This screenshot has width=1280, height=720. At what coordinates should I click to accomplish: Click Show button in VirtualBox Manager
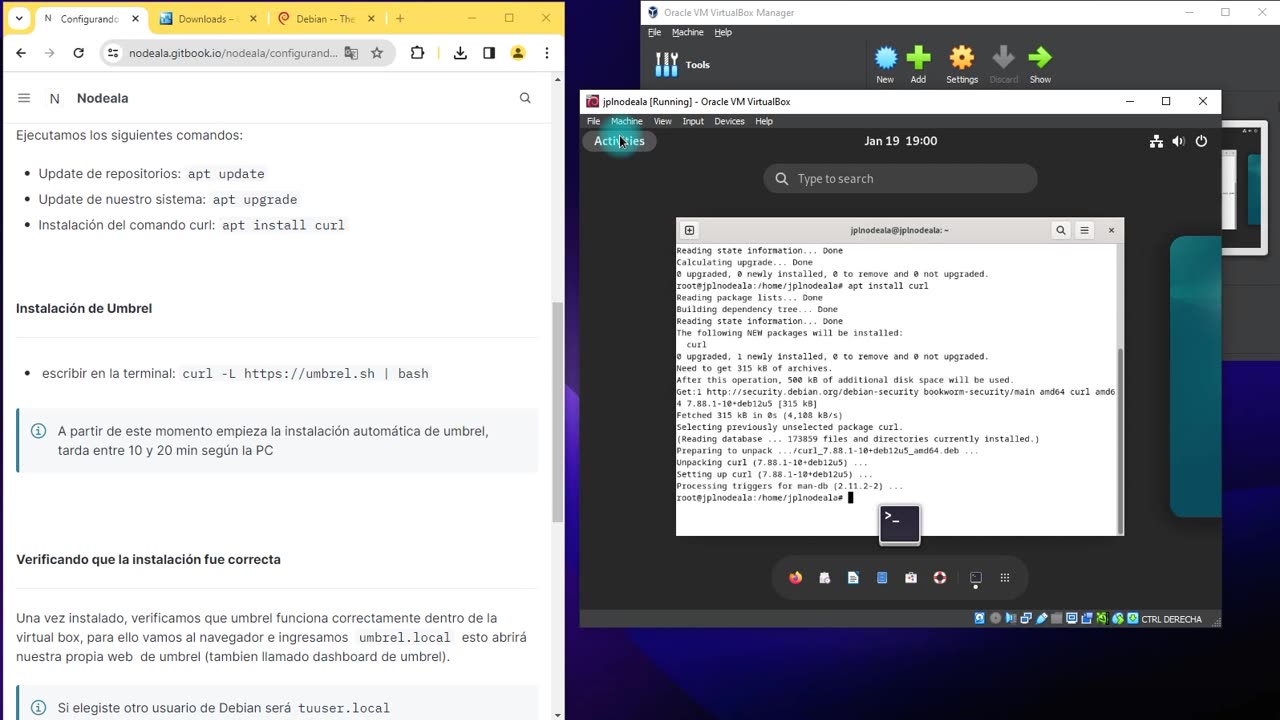1040,64
